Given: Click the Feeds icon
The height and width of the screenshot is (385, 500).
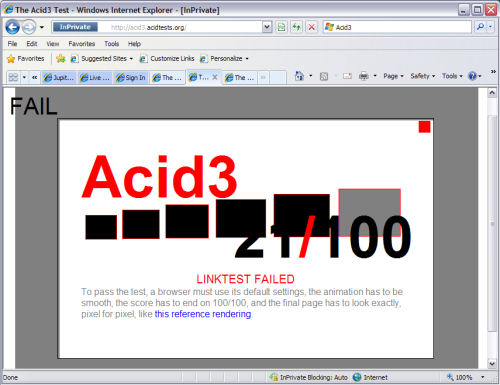Looking at the screenshot, I should (324, 76).
